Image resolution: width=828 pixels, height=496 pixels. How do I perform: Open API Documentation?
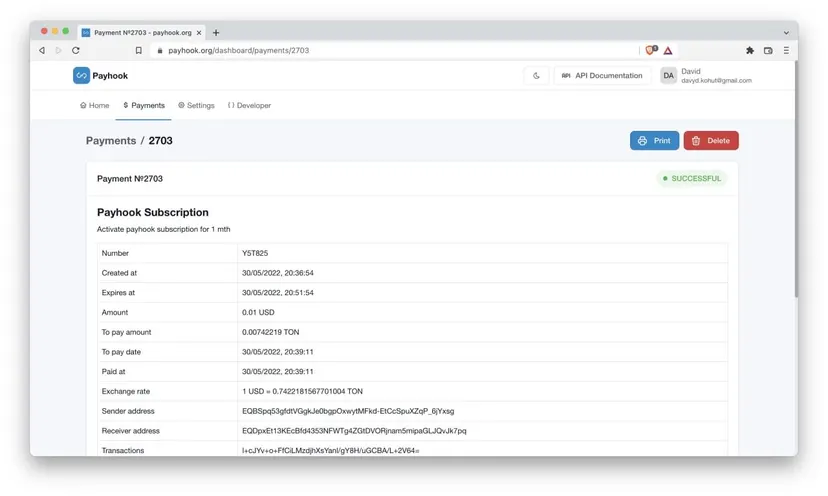click(602, 76)
